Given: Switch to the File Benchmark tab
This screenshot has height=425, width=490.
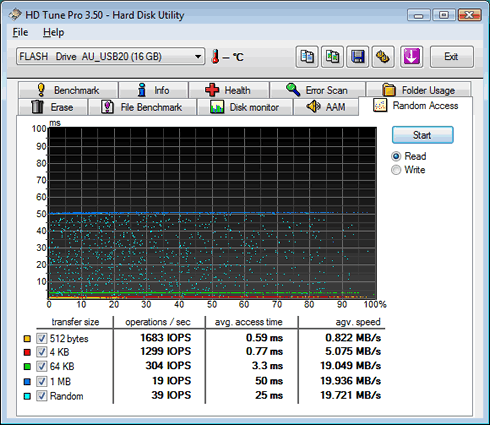Looking at the screenshot, I should pyautogui.click(x=142, y=107).
